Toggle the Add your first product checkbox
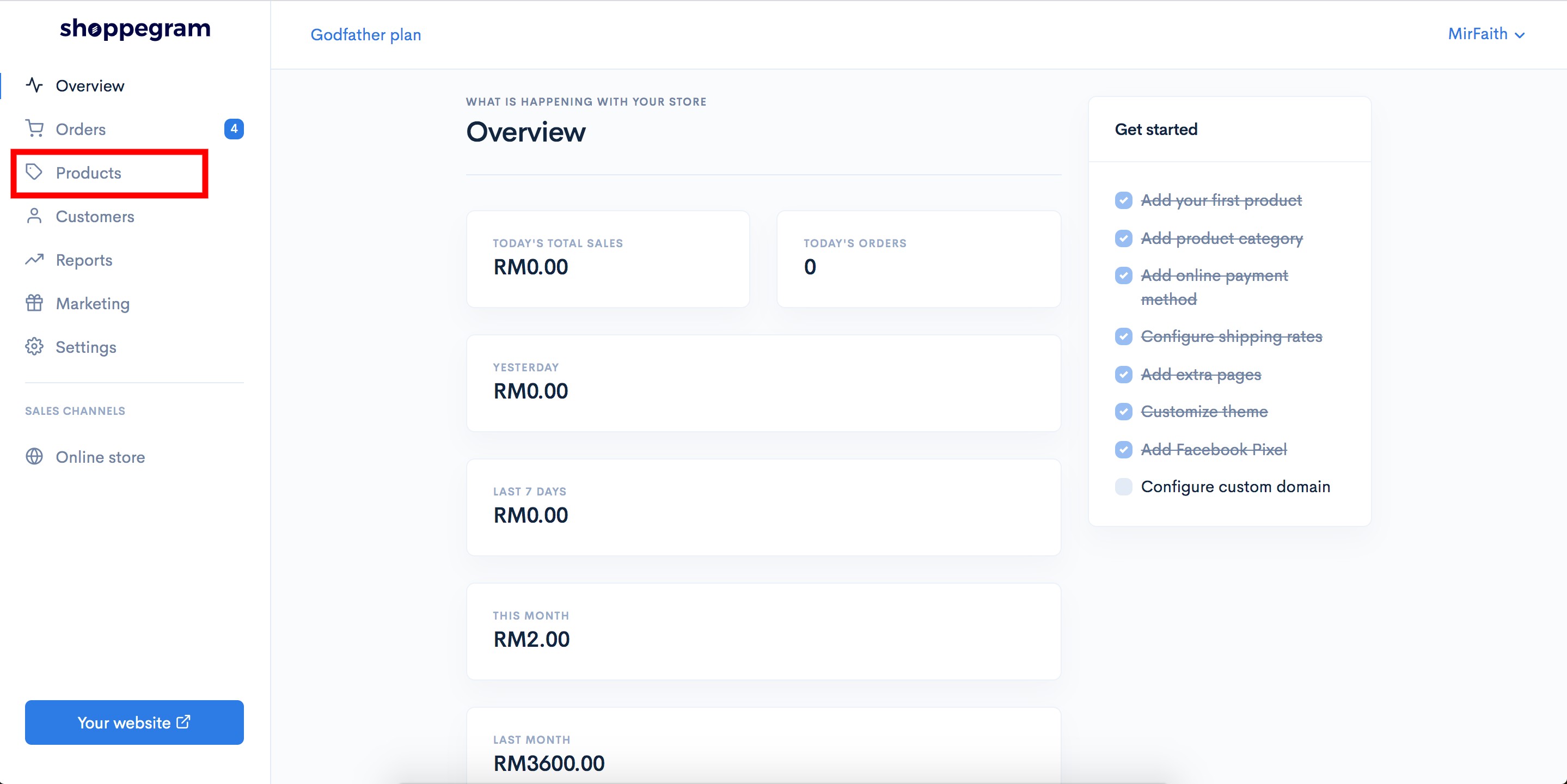The image size is (1567, 784). [1124, 200]
